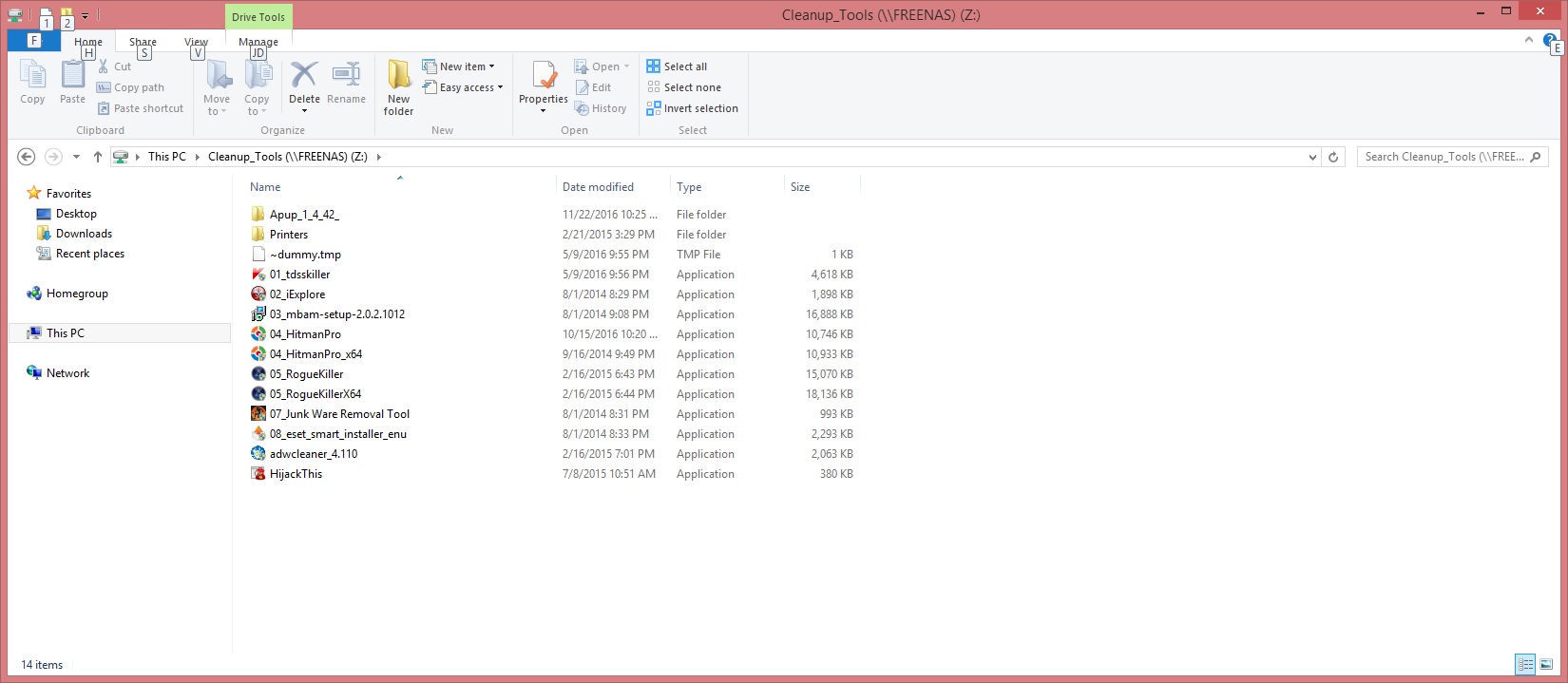Select Desktop in the navigation pane
The height and width of the screenshot is (683, 1568).
point(76,214)
